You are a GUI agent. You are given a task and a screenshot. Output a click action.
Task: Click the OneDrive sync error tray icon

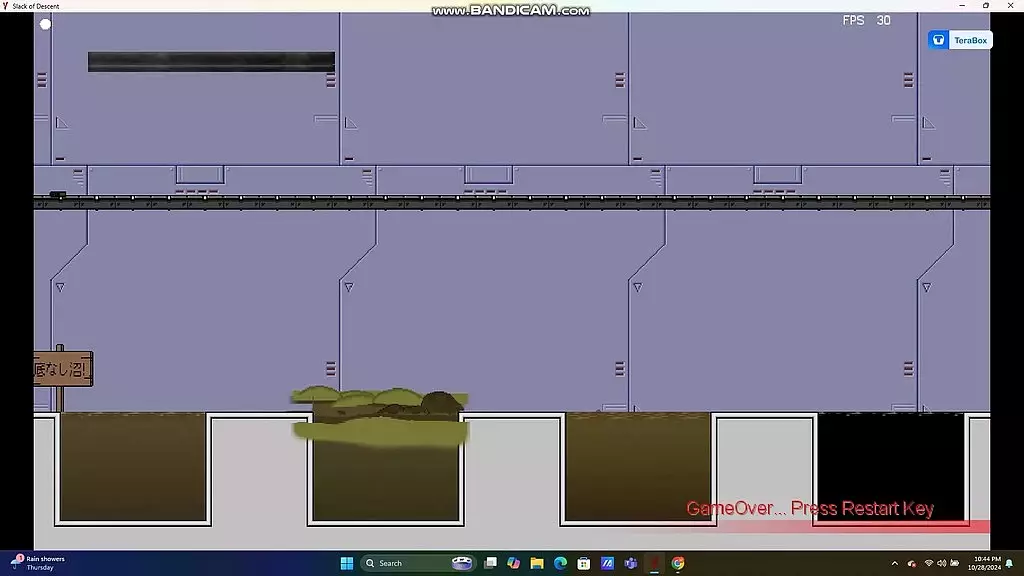[912, 563]
